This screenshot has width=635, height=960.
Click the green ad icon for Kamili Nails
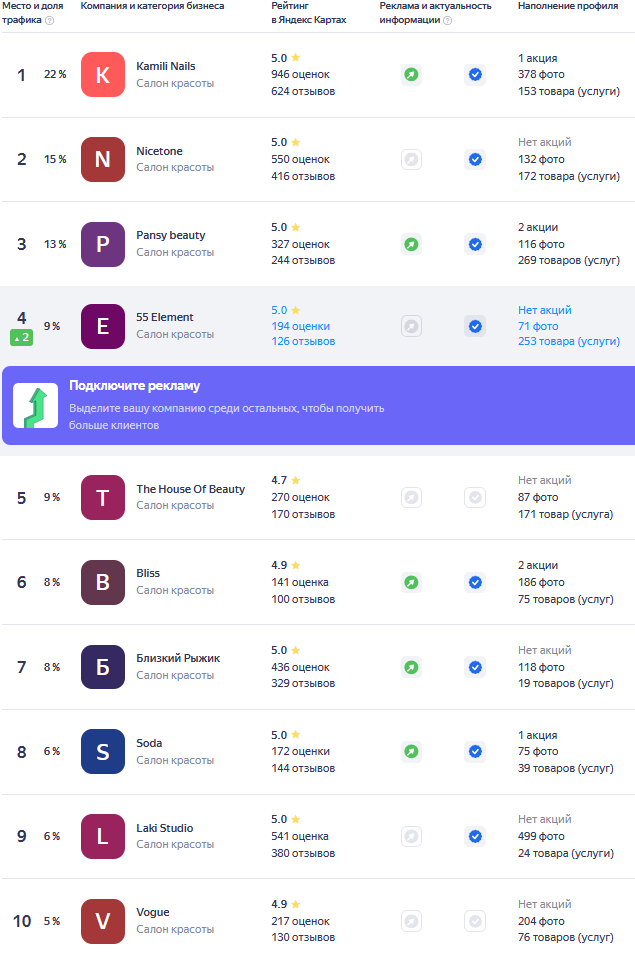tap(411, 75)
